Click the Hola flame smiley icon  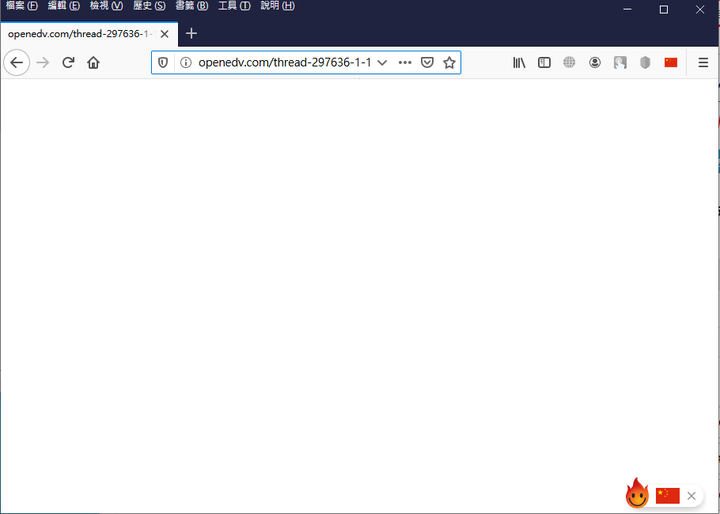coord(637,493)
